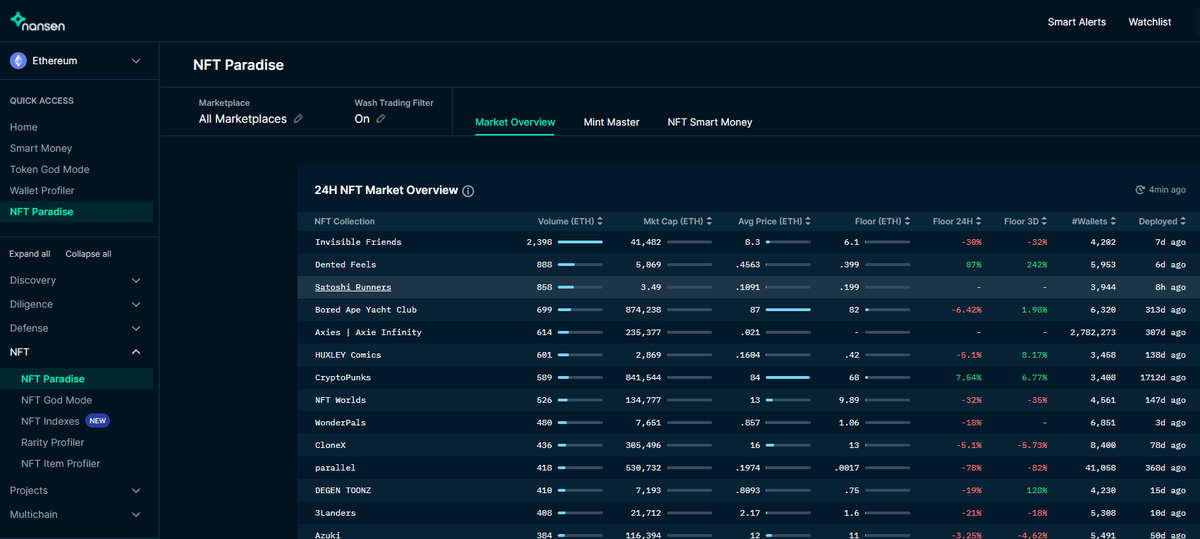Click CryptoPunks avg price bar

[x=788, y=377]
